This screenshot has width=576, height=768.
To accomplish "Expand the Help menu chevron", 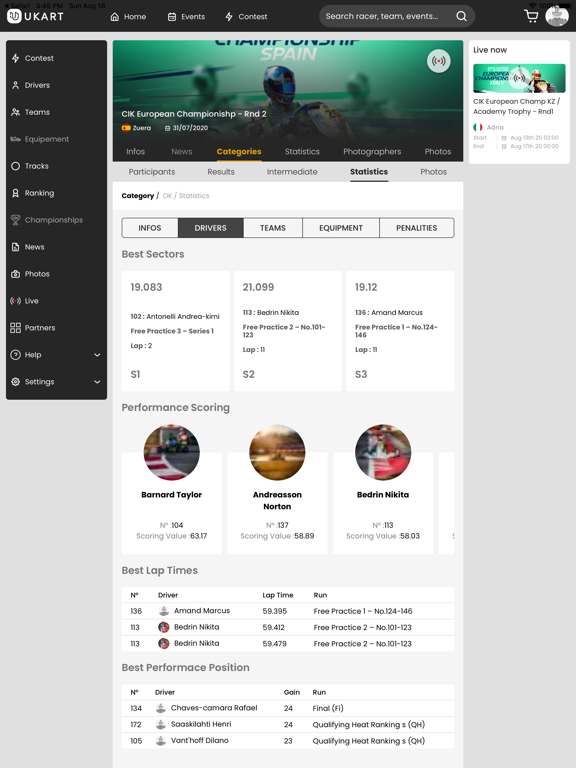I will [97, 355].
